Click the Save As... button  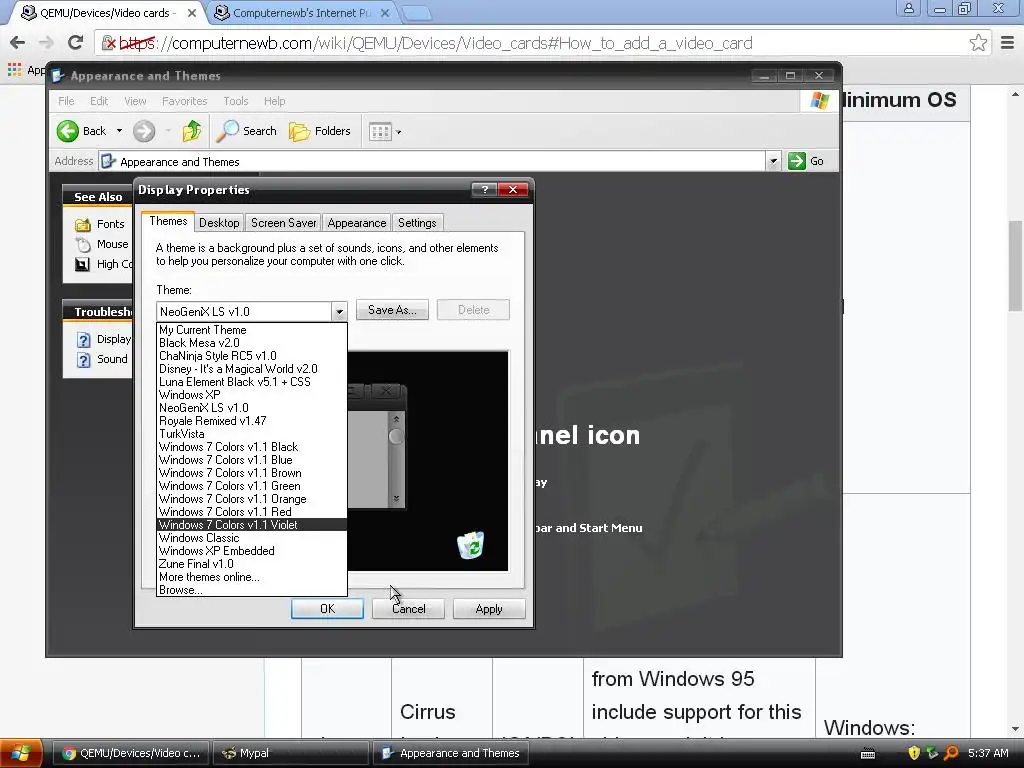tap(392, 310)
